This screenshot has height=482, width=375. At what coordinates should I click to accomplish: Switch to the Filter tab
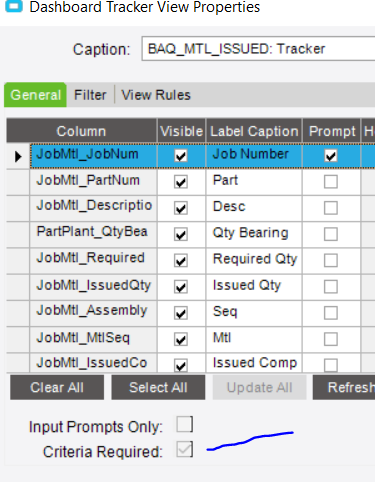(90, 95)
